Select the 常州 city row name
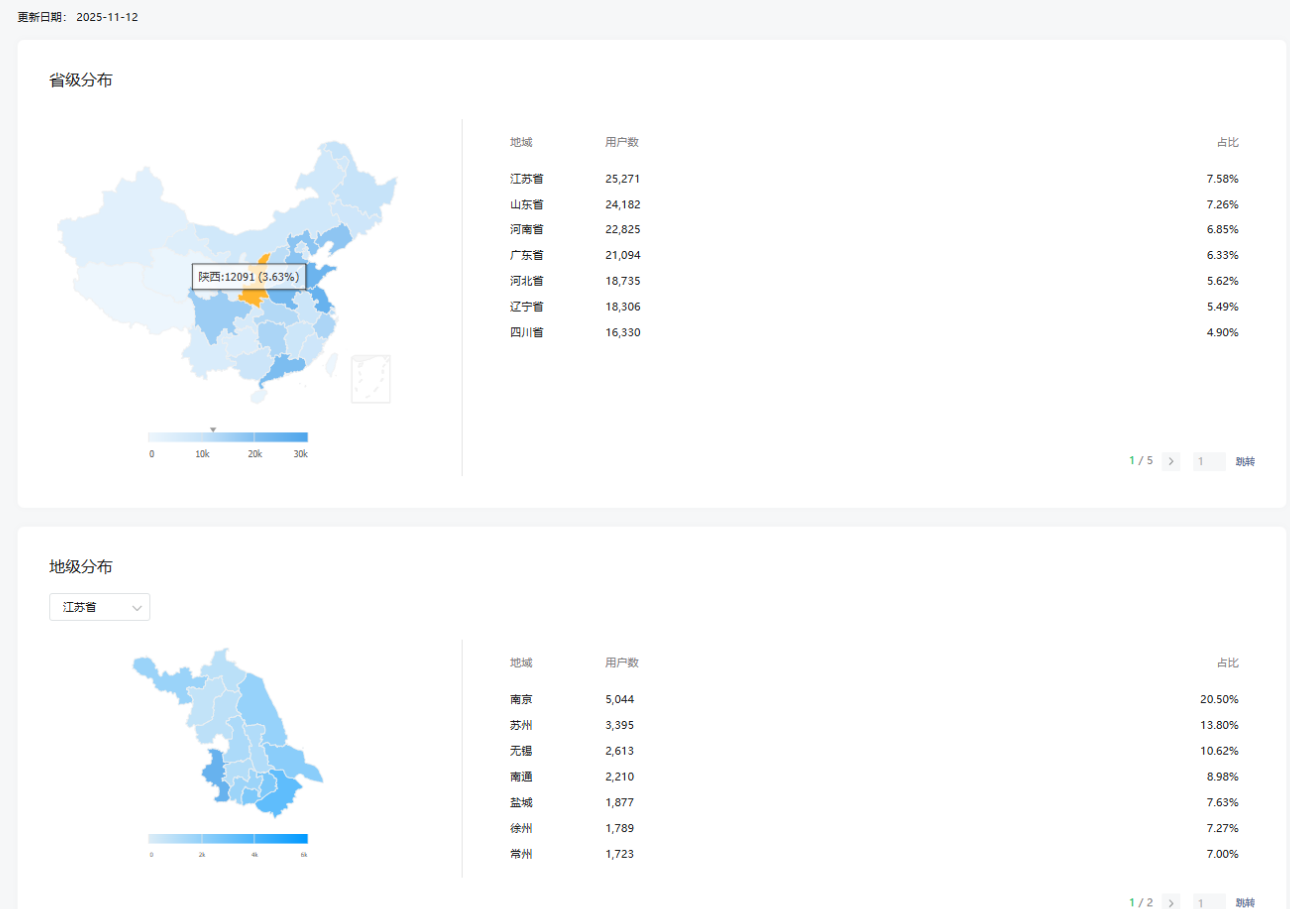This screenshot has height=909, width=1290. pyautogui.click(x=521, y=854)
